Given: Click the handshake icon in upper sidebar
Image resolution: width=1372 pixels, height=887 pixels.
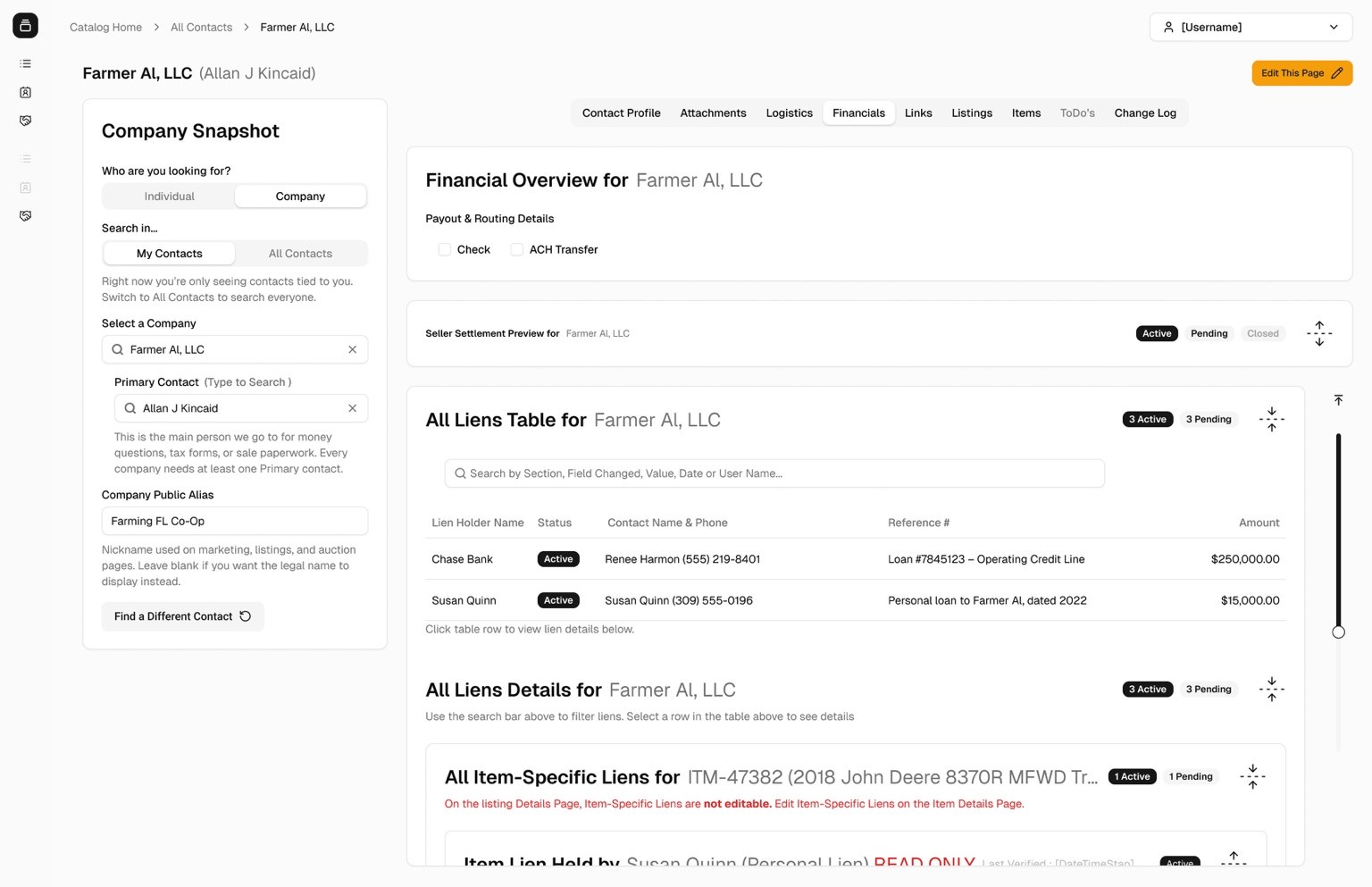Looking at the screenshot, I should coord(25,121).
